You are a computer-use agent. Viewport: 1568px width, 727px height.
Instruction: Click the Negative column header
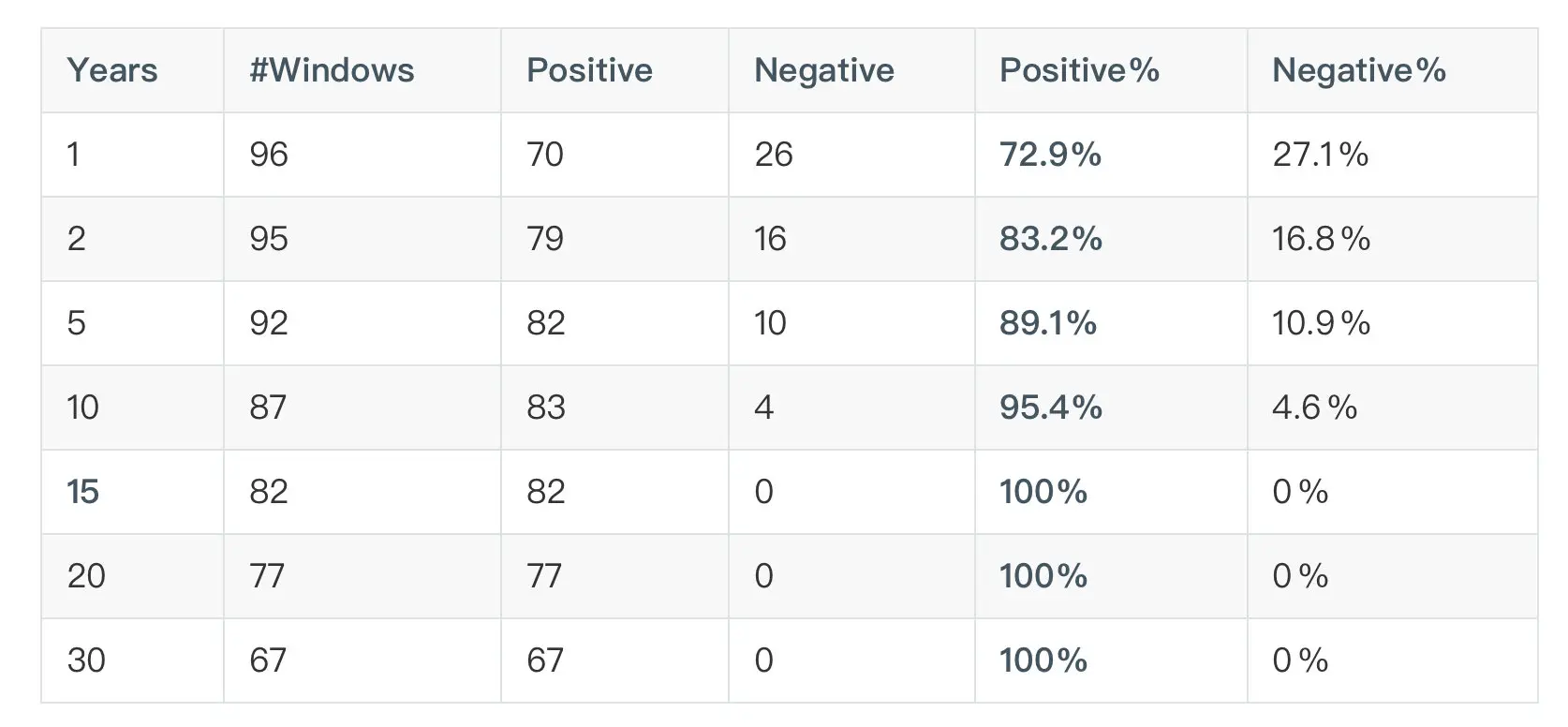click(824, 70)
